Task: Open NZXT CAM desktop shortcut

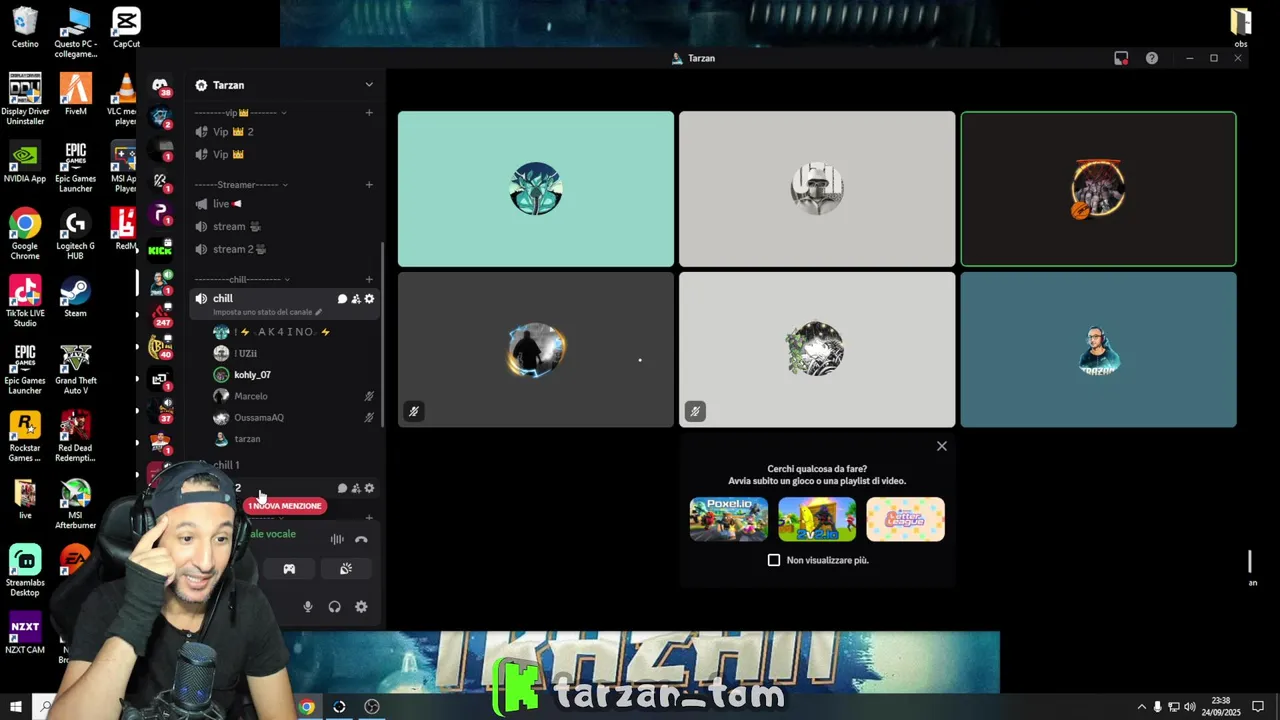Action: (x=25, y=634)
